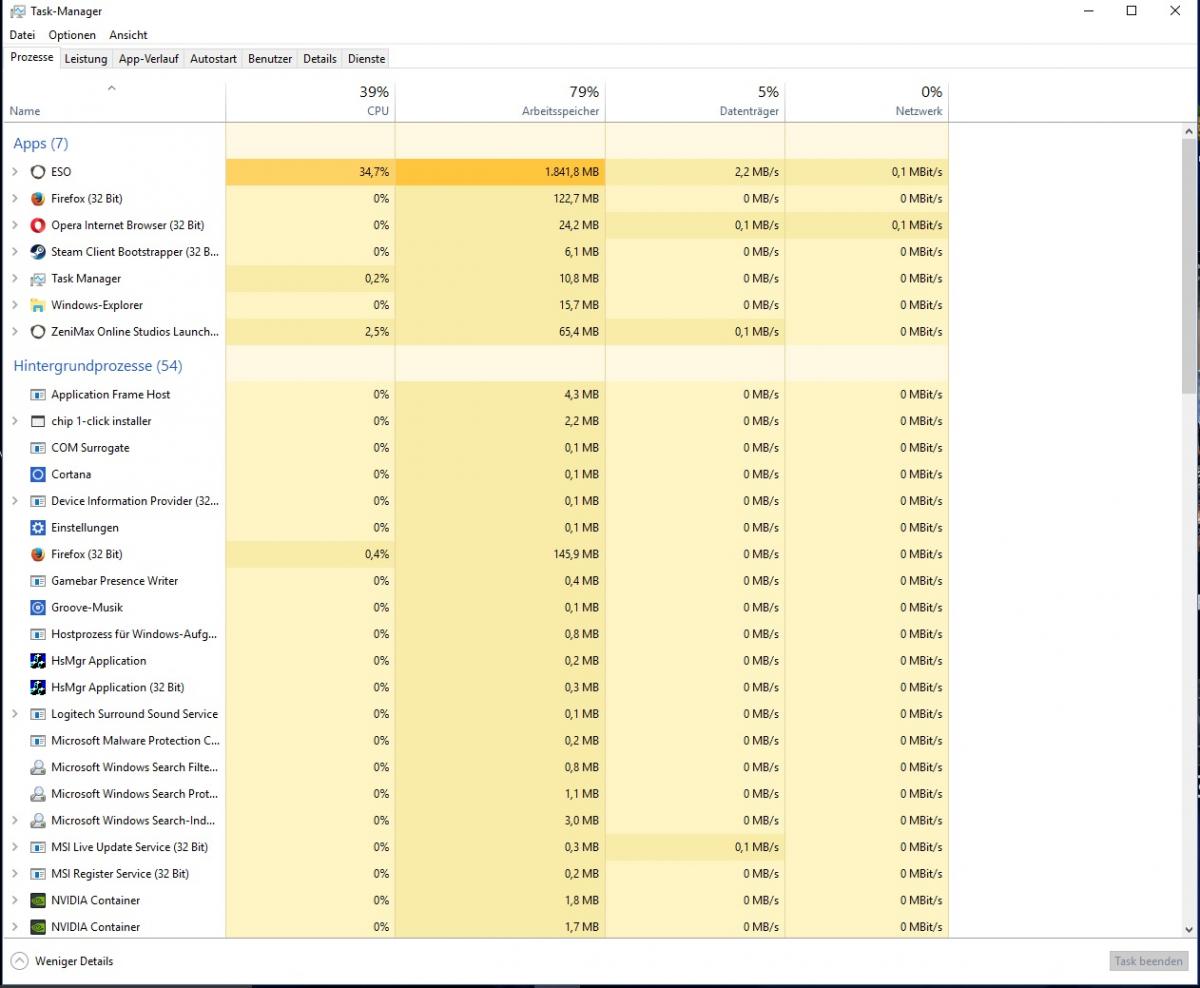
Task: Click the chip 1-click installer icon
Action: tap(38, 421)
